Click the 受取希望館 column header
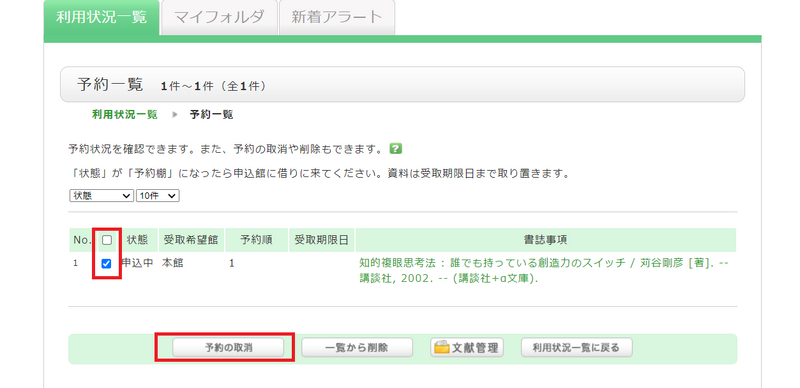 [190, 240]
